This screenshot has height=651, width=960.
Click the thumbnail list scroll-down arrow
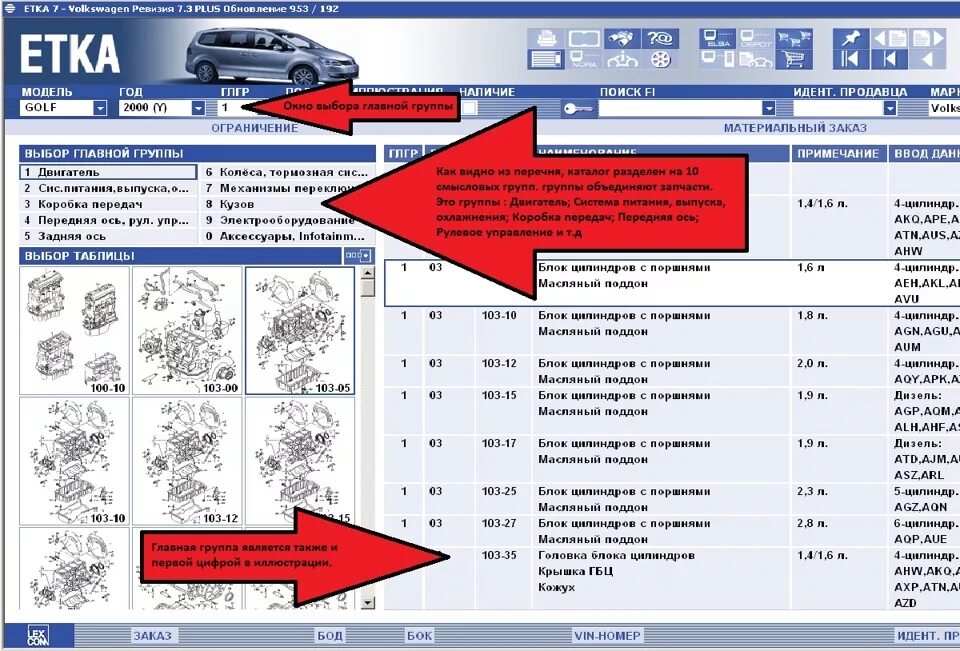[367, 603]
